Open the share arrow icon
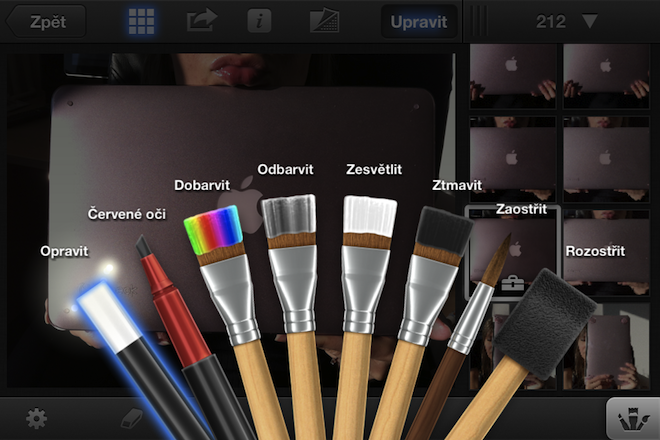The image size is (660, 440). pyautogui.click(x=202, y=21)
